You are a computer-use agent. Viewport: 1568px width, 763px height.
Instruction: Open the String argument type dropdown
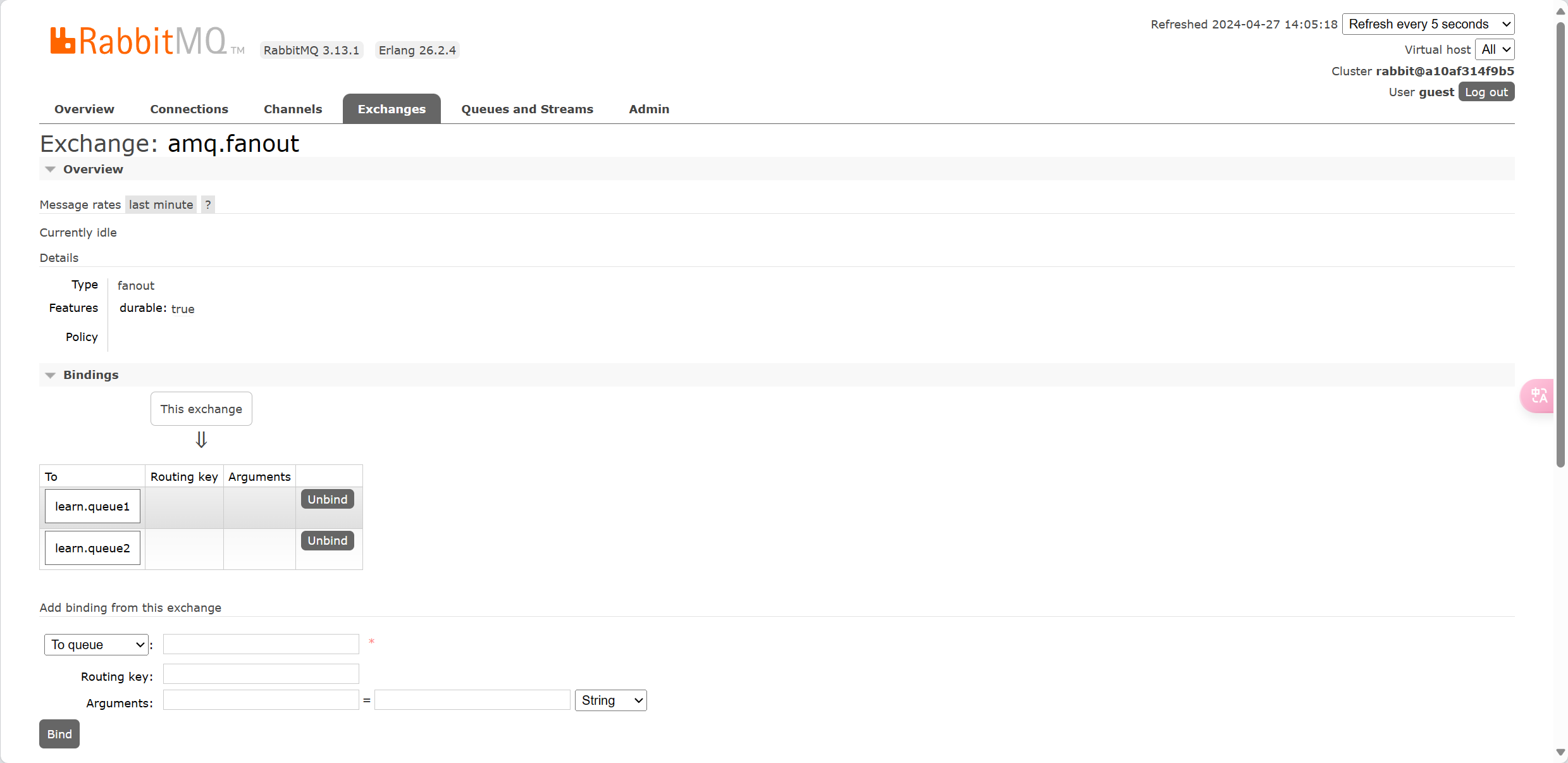(x=610, y=700)
